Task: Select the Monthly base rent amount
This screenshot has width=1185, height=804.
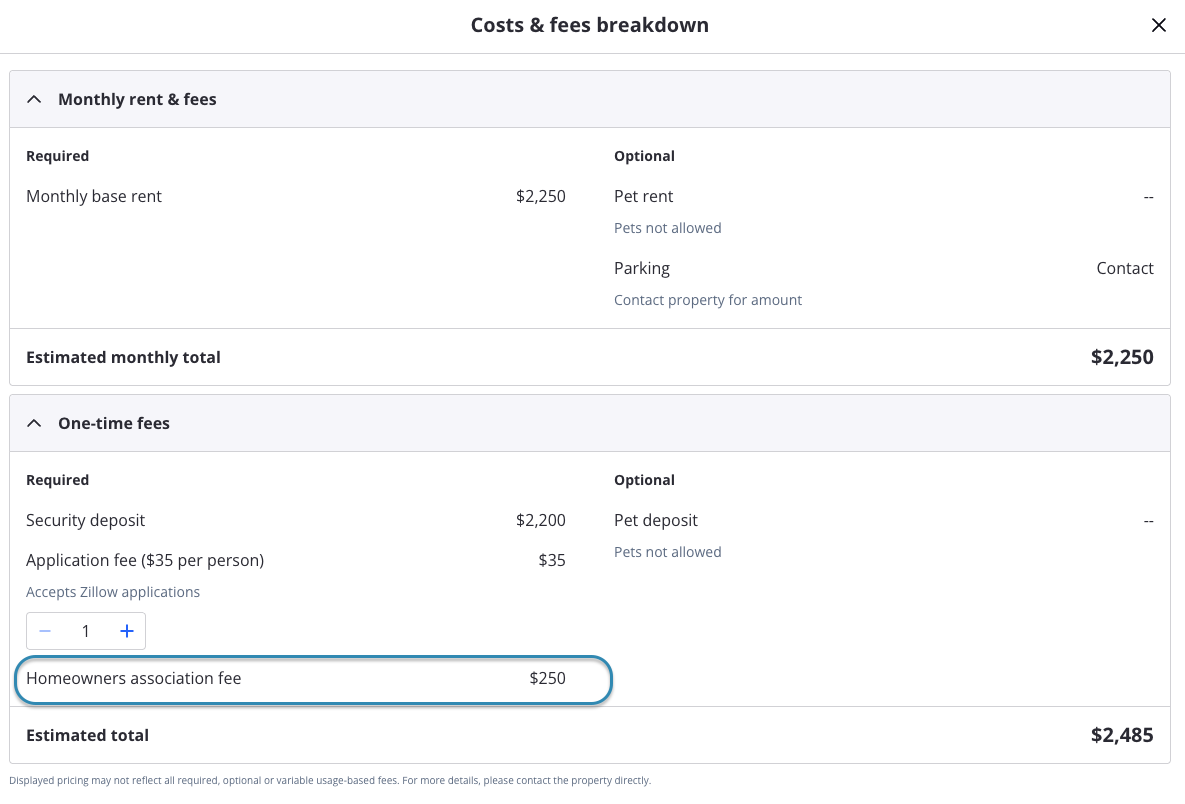Action: coord(541,196)
